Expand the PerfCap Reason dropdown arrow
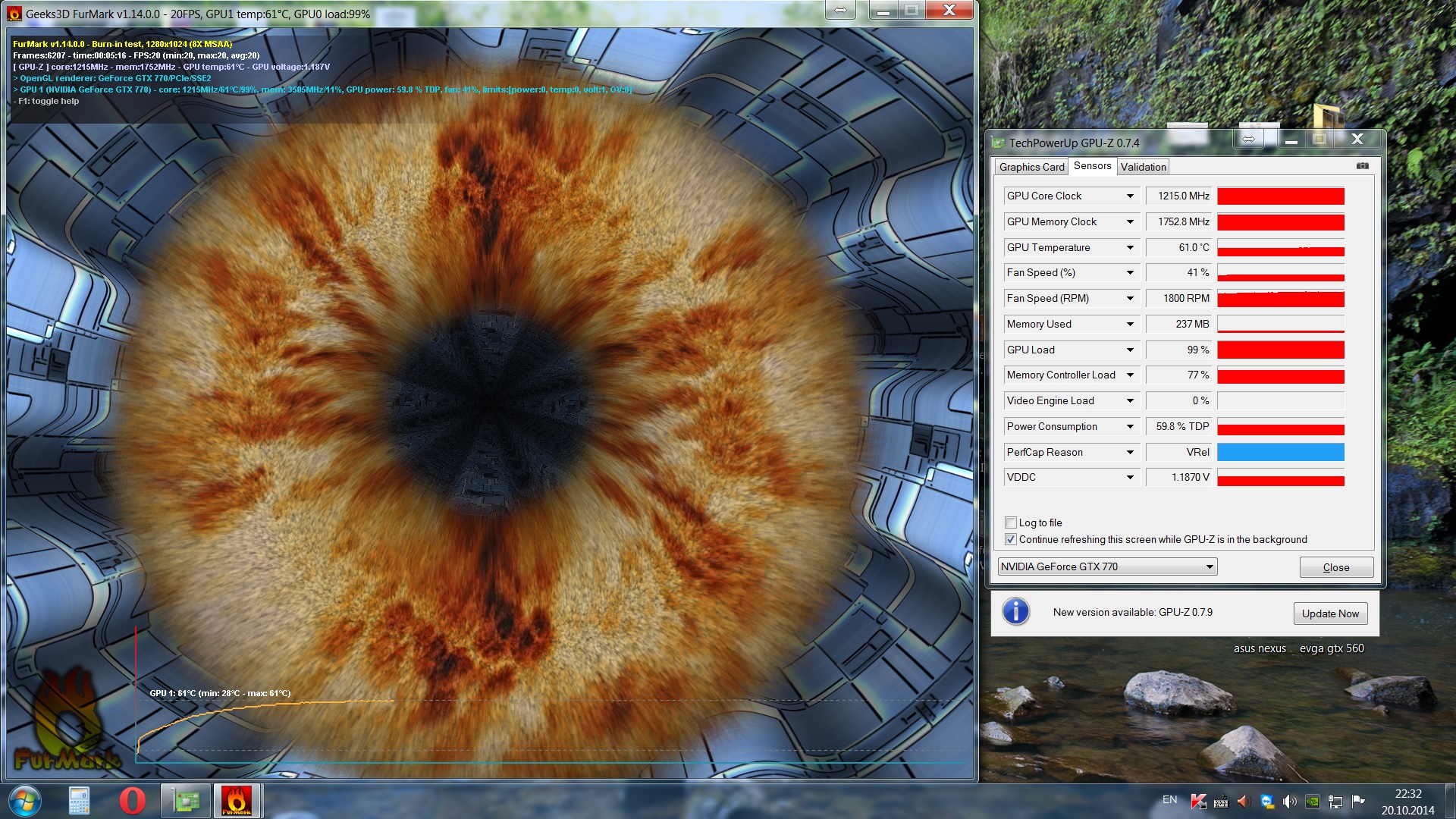 (x=1130, y=452)
